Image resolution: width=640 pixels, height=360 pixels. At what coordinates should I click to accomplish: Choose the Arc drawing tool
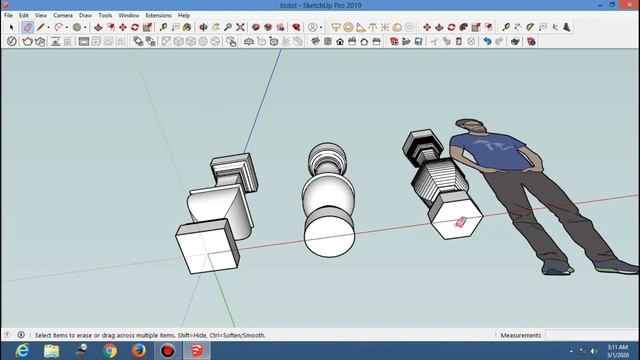[58, 27]
